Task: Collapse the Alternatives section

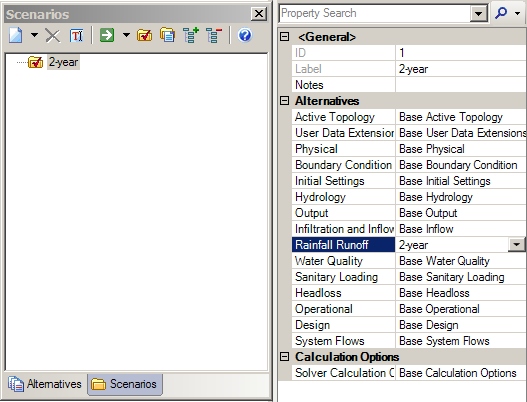Action: [x=284, y=100]
